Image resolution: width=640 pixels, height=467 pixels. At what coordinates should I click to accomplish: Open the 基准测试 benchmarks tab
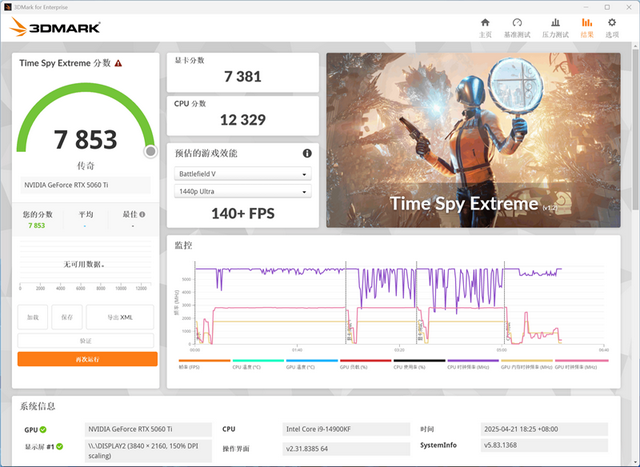point(517,28)
